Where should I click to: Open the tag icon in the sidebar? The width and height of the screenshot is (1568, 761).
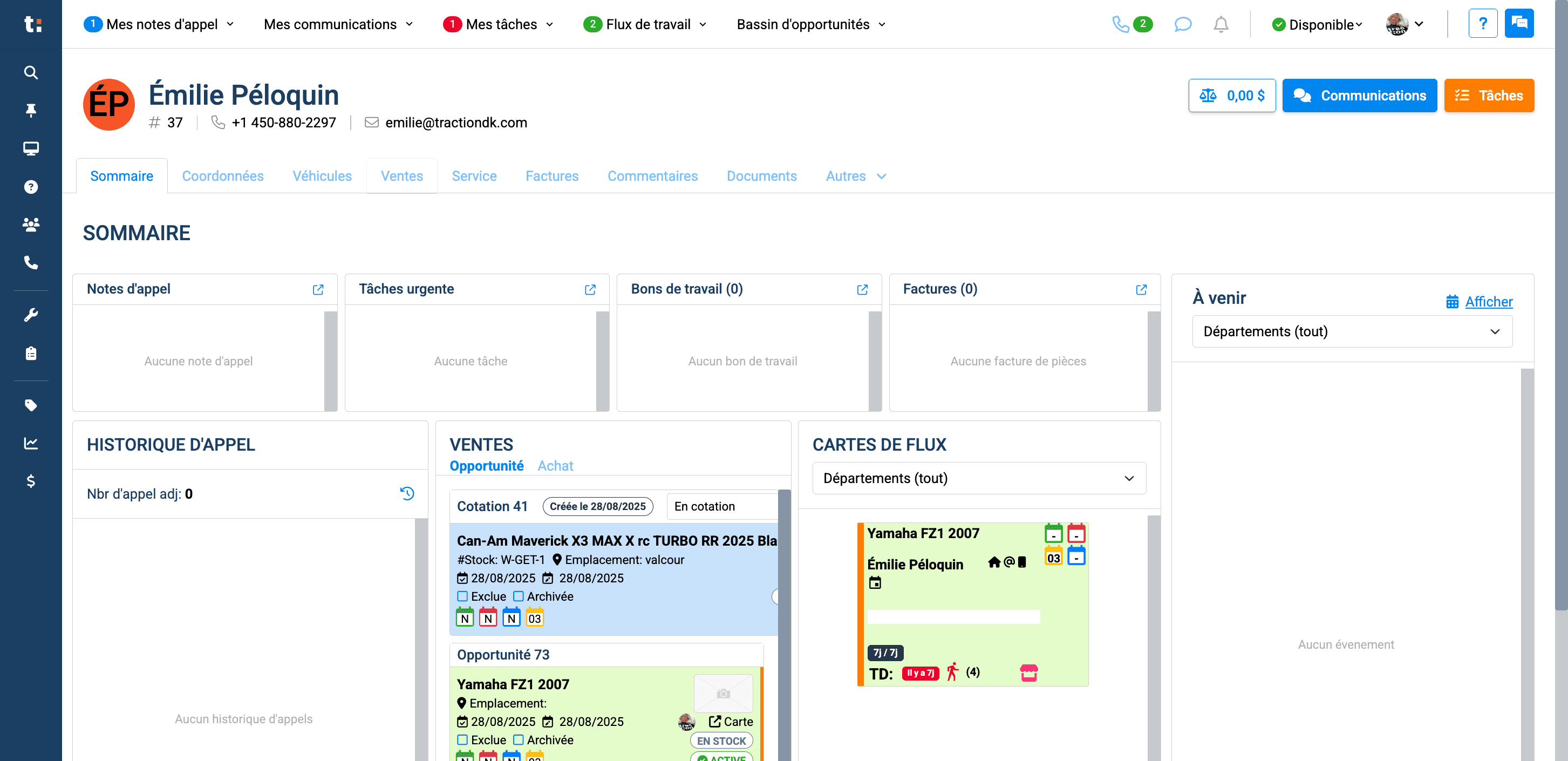pyautogui.click(x=31, y=405)
